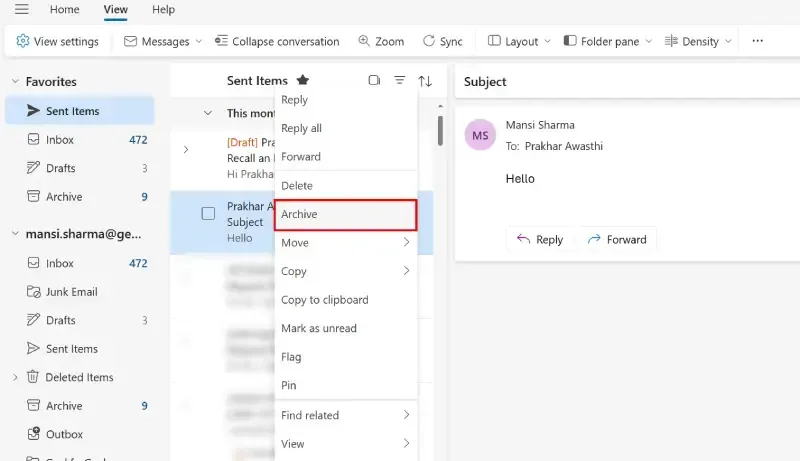Expand the Draft conversation thread
The image size is (800, 461).
tap(186, 149)
